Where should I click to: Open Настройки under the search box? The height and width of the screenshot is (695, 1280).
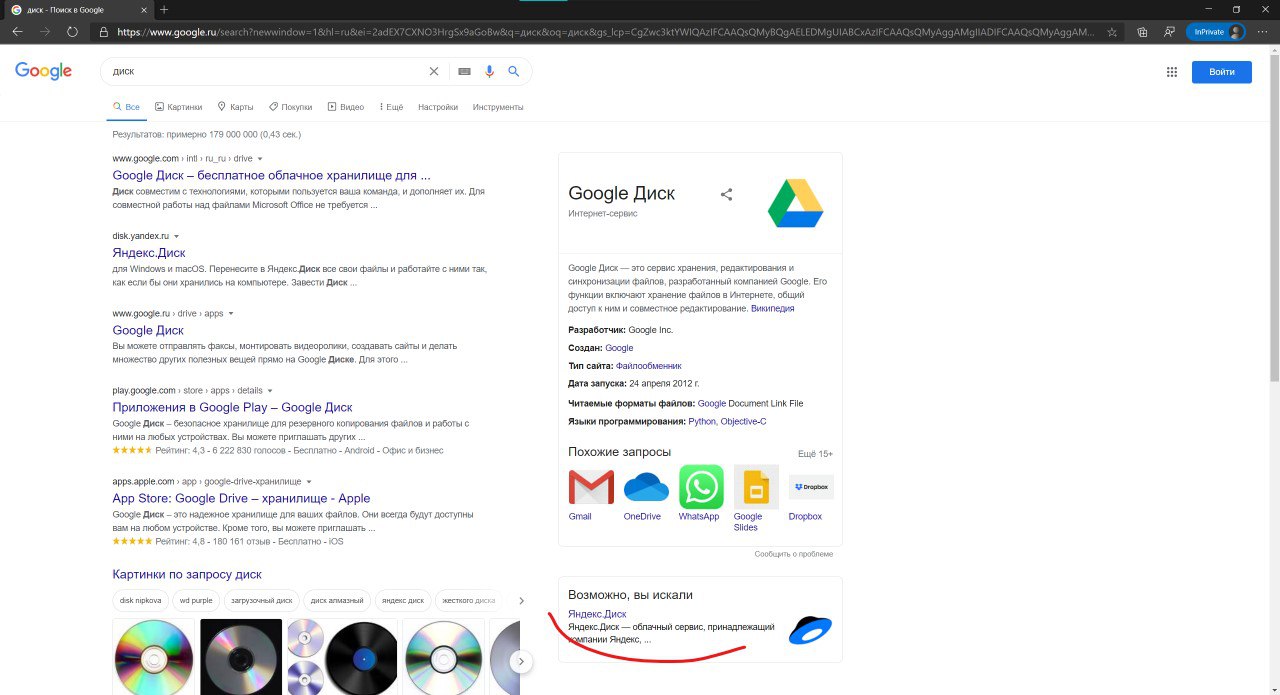438,107
